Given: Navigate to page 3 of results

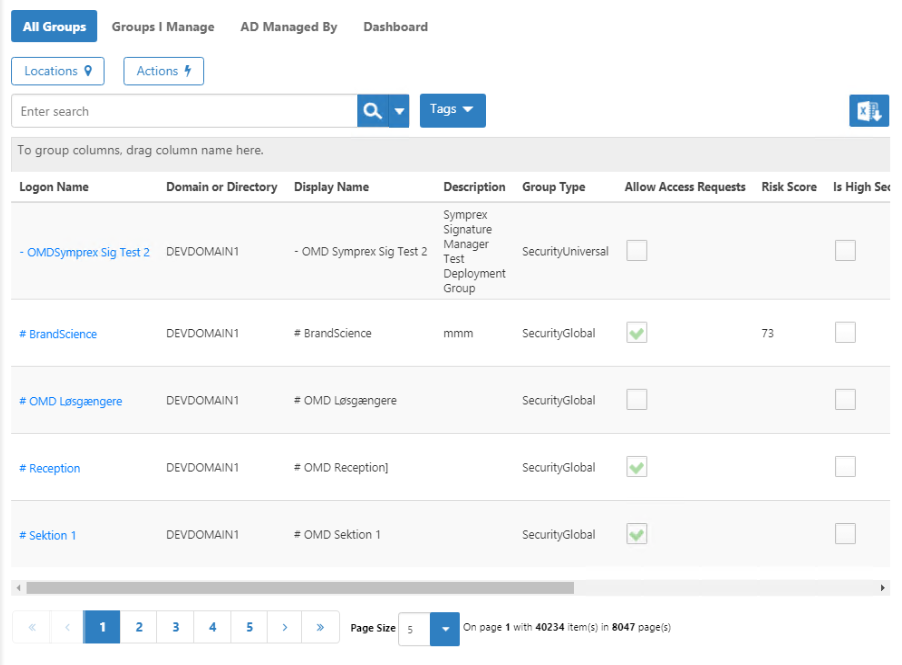Looking at the screenshot, I should click(175, 627).
